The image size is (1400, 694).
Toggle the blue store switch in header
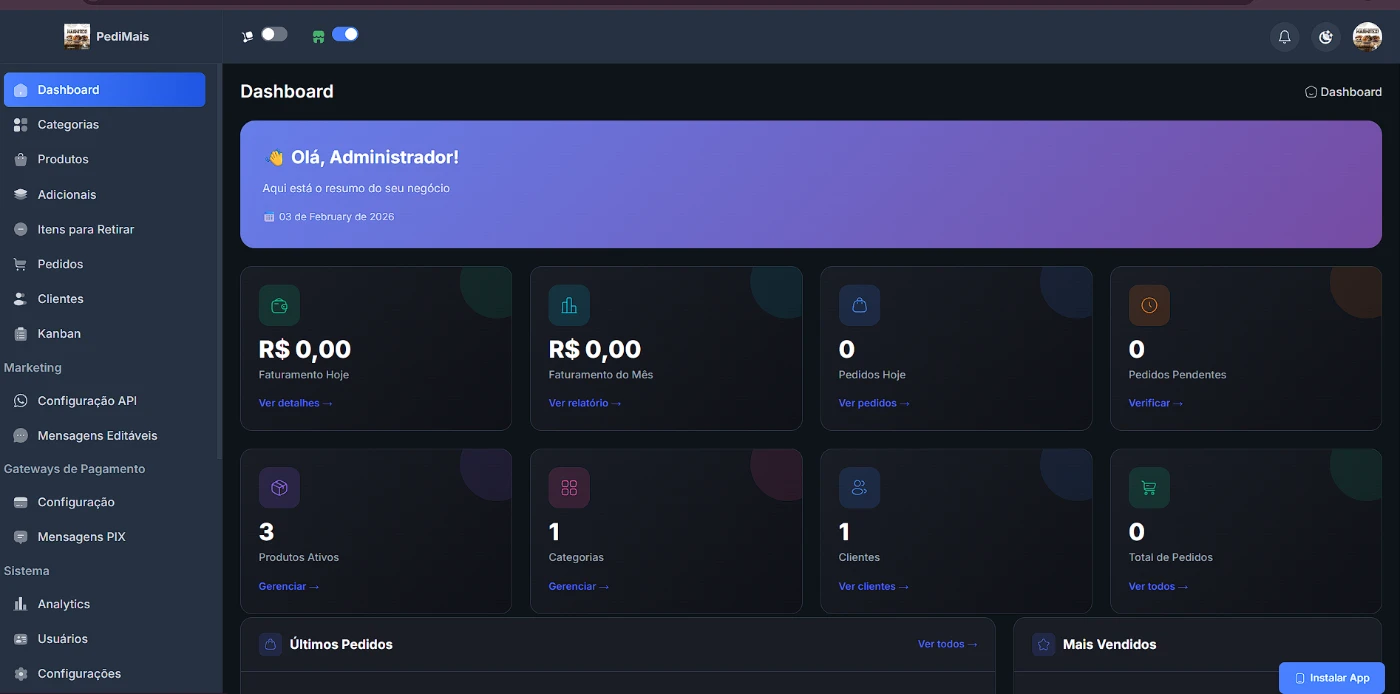coord(345,35)
